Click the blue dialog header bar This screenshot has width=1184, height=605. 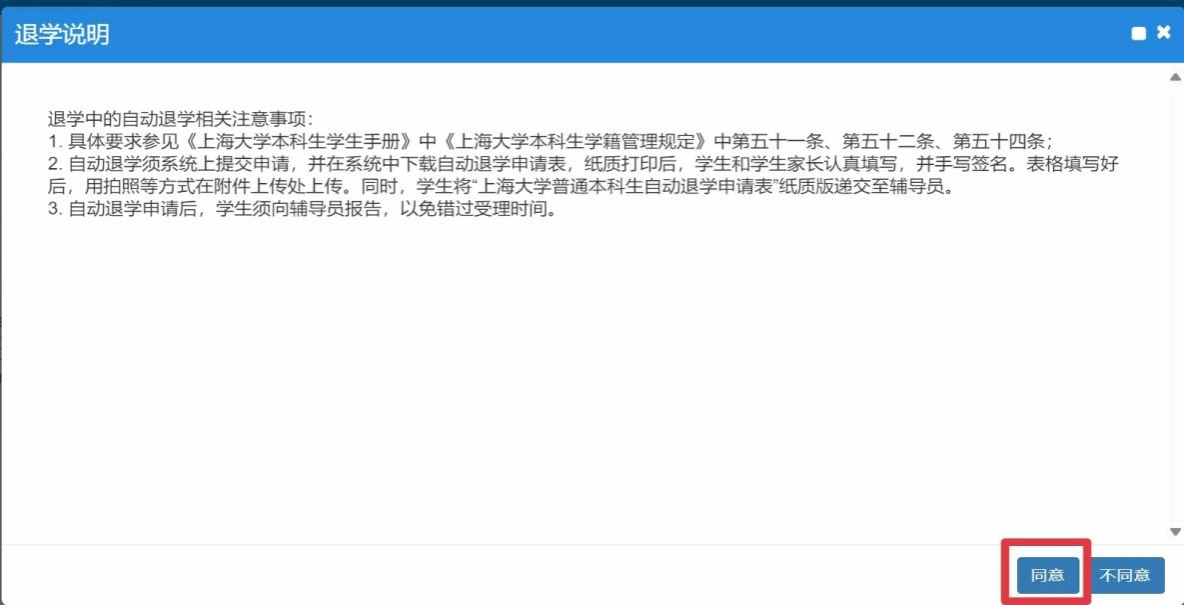[x=592, y=35]
